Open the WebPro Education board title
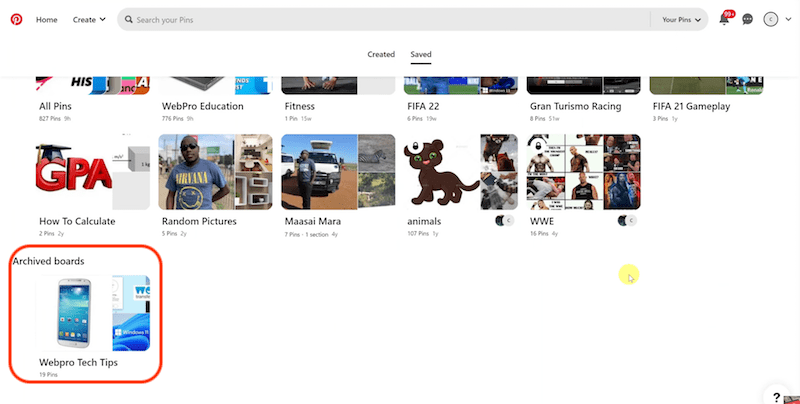 point(203,106)
